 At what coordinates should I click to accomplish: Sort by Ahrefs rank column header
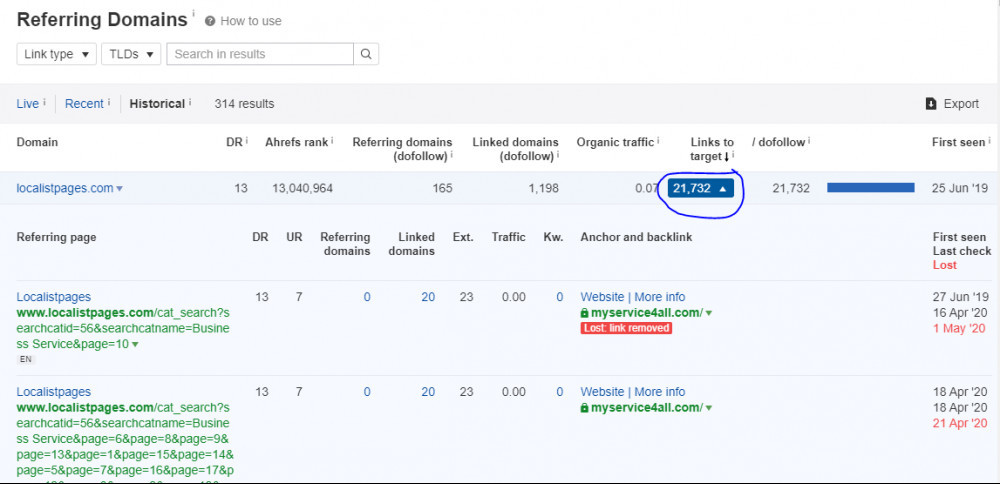coord(297,142)
